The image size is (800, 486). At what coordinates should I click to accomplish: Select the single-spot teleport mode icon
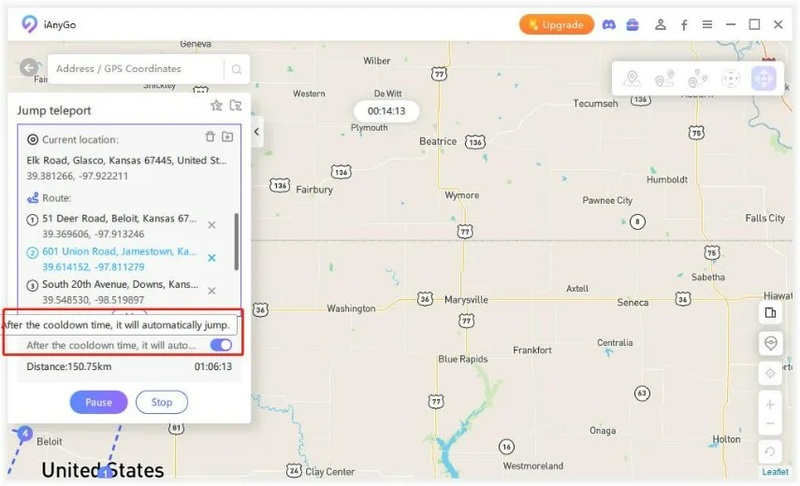632,79
